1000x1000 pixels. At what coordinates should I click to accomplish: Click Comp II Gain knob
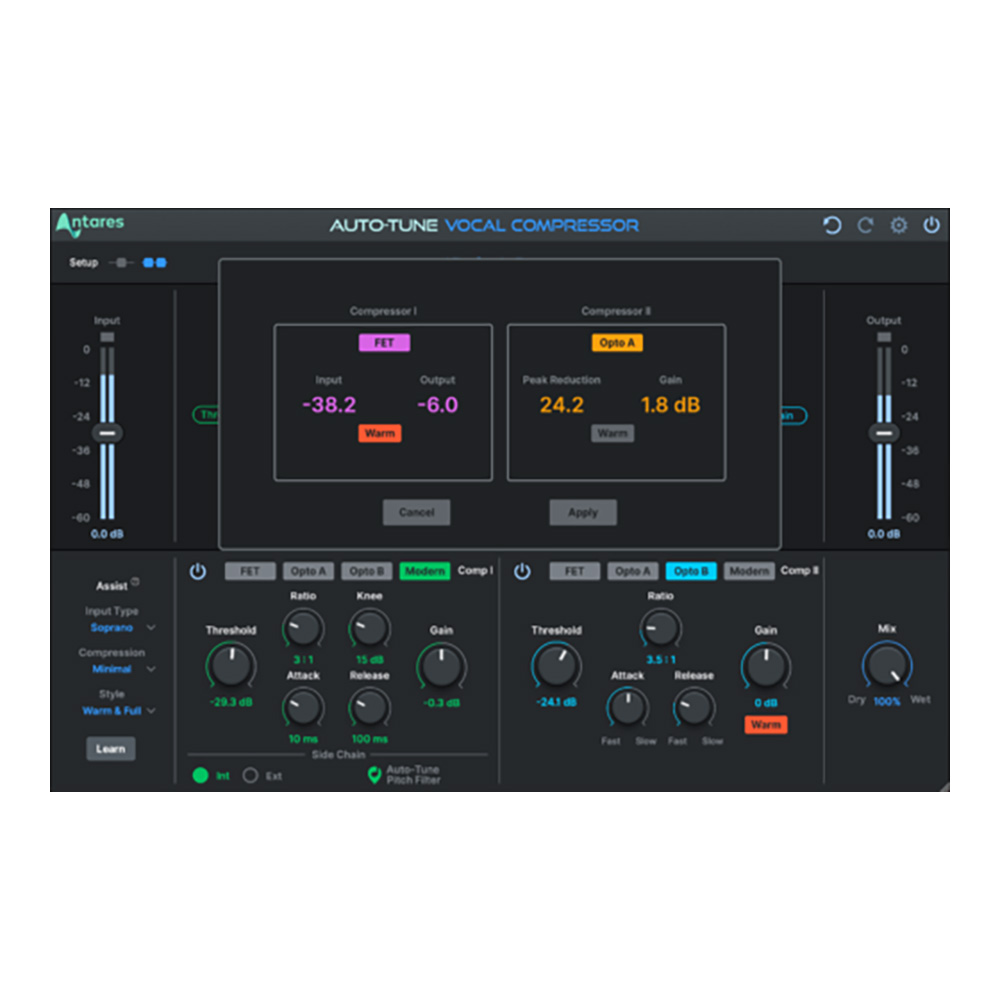point(766,665)
